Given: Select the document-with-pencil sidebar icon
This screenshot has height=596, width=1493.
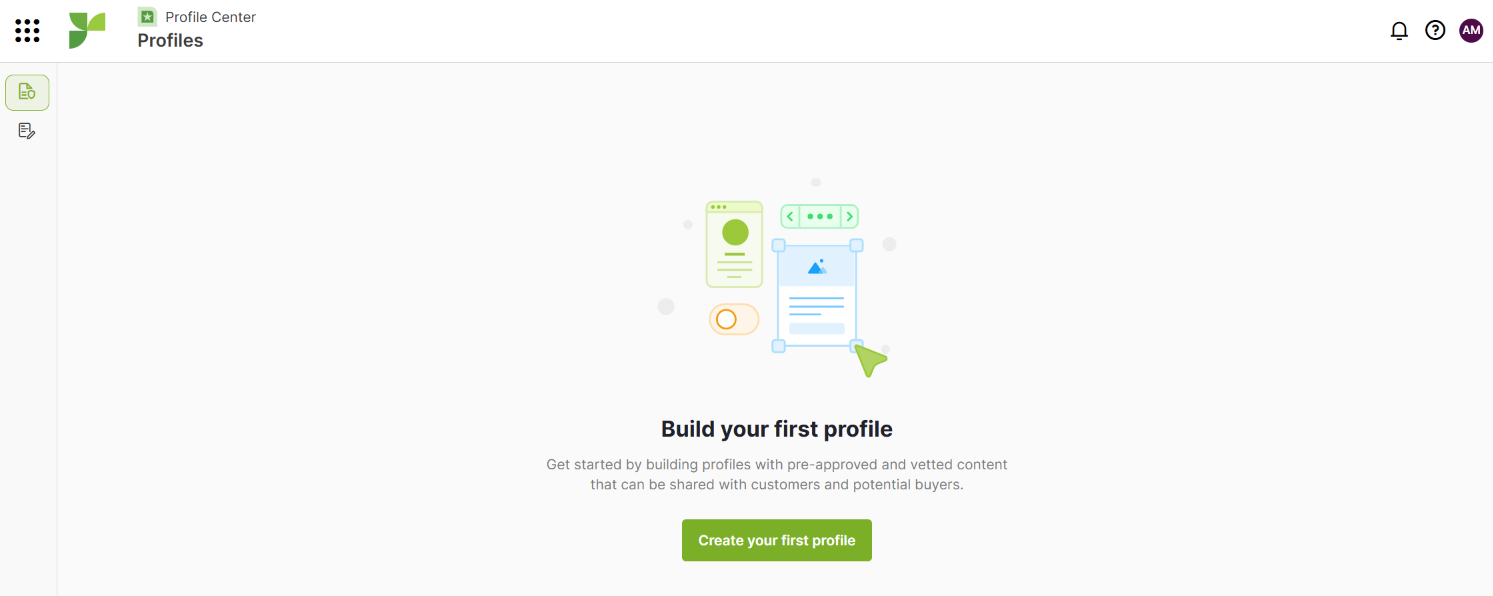Looking at the screenshot, I should (x=27, y=131).
